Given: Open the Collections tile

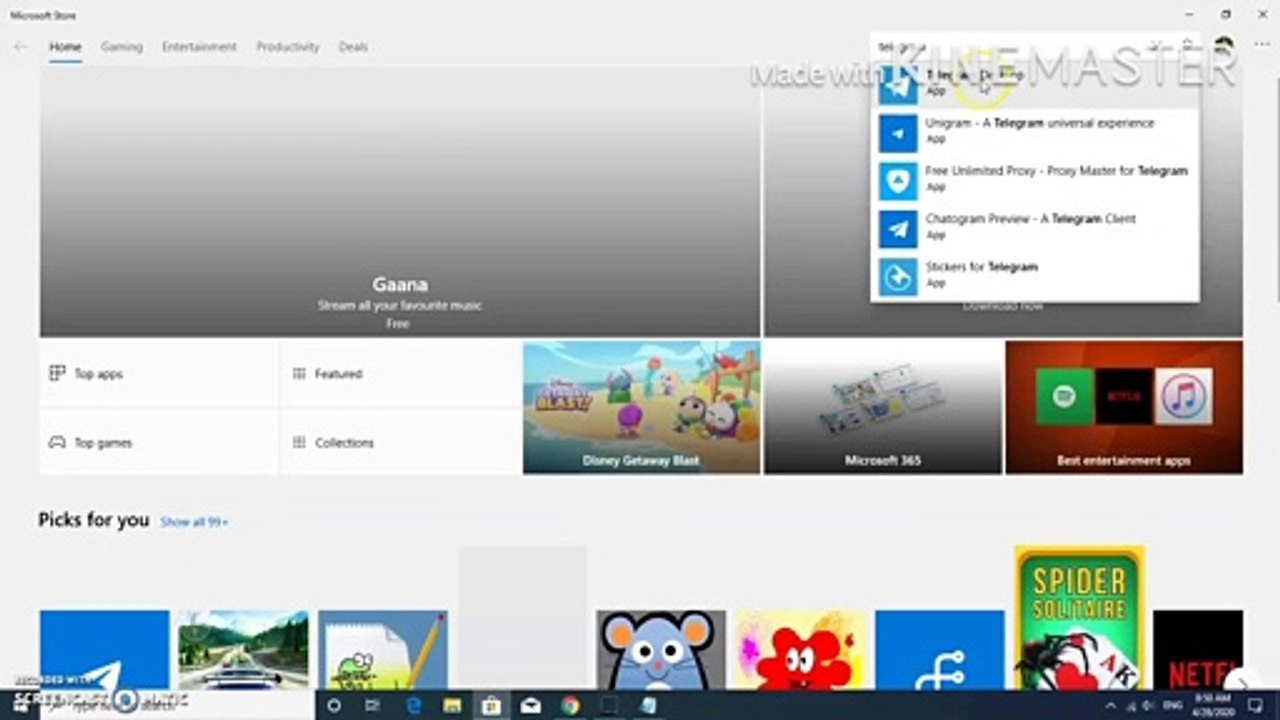Looking at the screenshot, I should click(x=400, y=442).
